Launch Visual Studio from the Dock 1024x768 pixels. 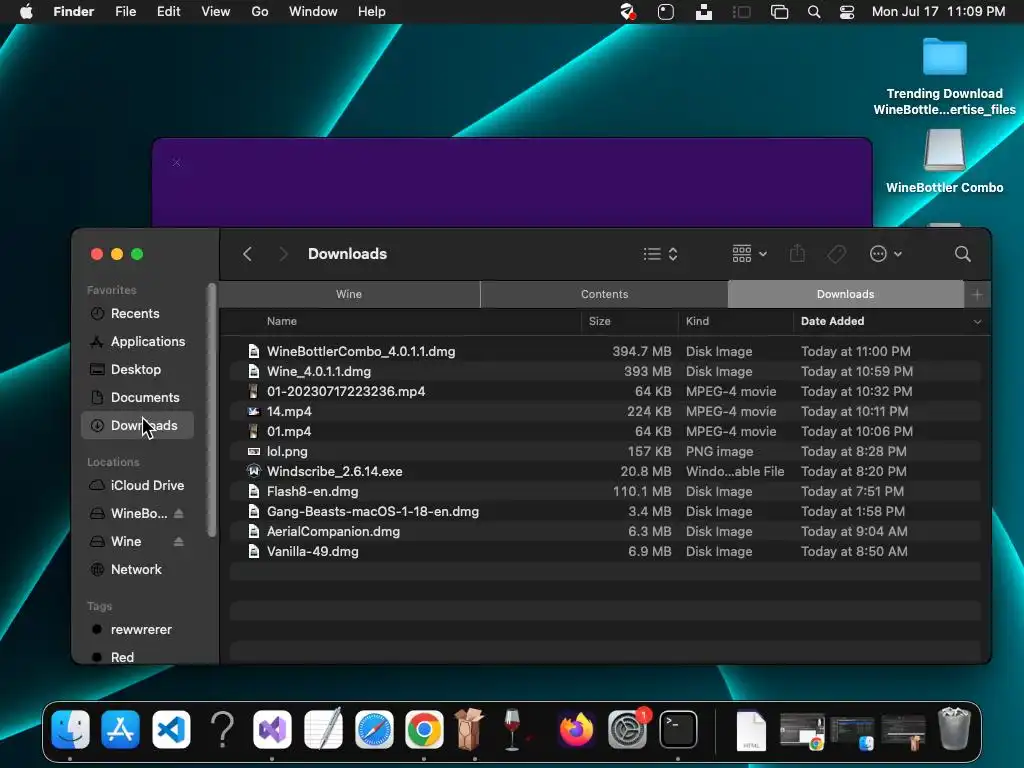[x=272, y=729]
